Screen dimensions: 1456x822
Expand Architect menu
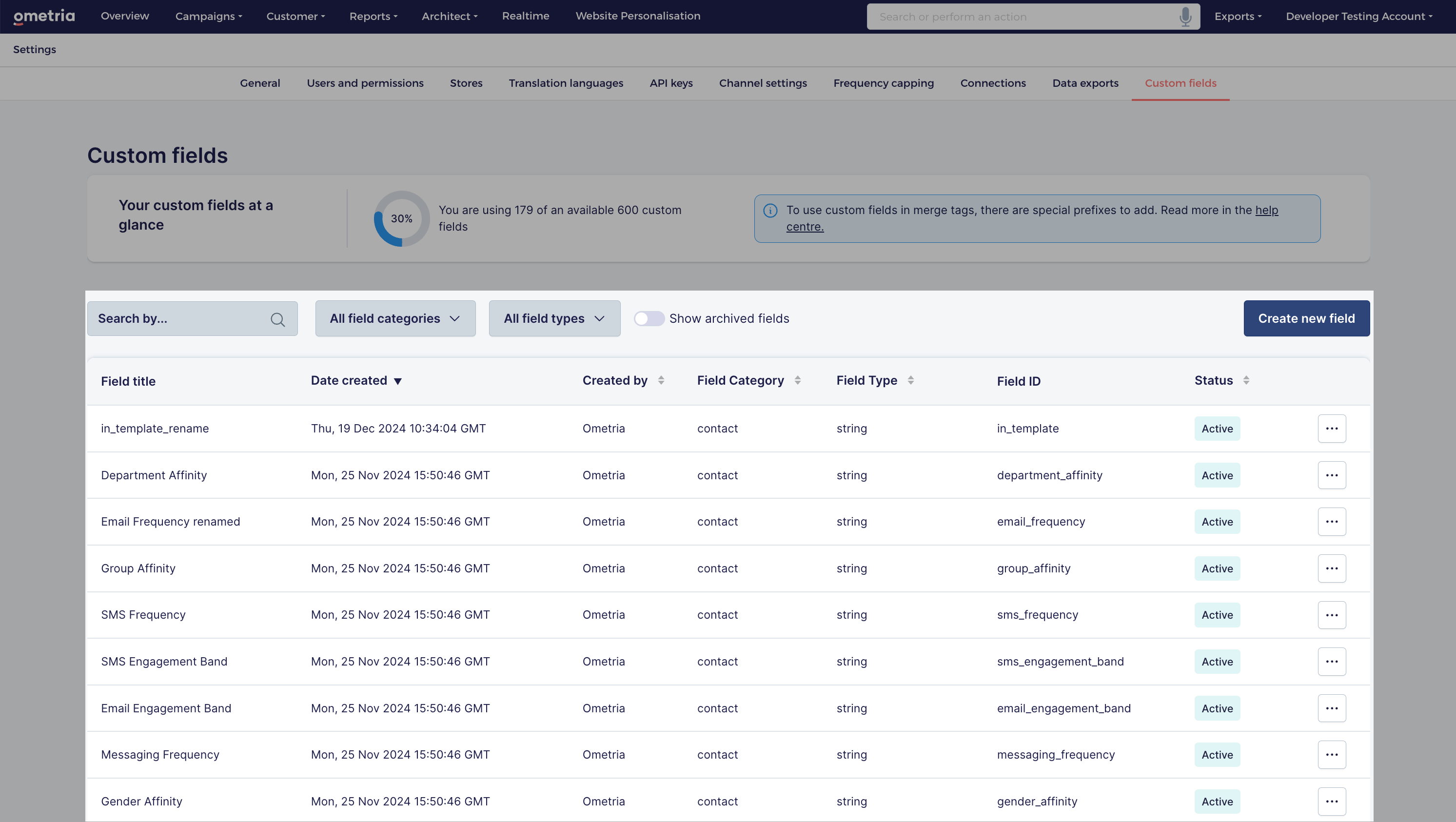click(450, 17)
